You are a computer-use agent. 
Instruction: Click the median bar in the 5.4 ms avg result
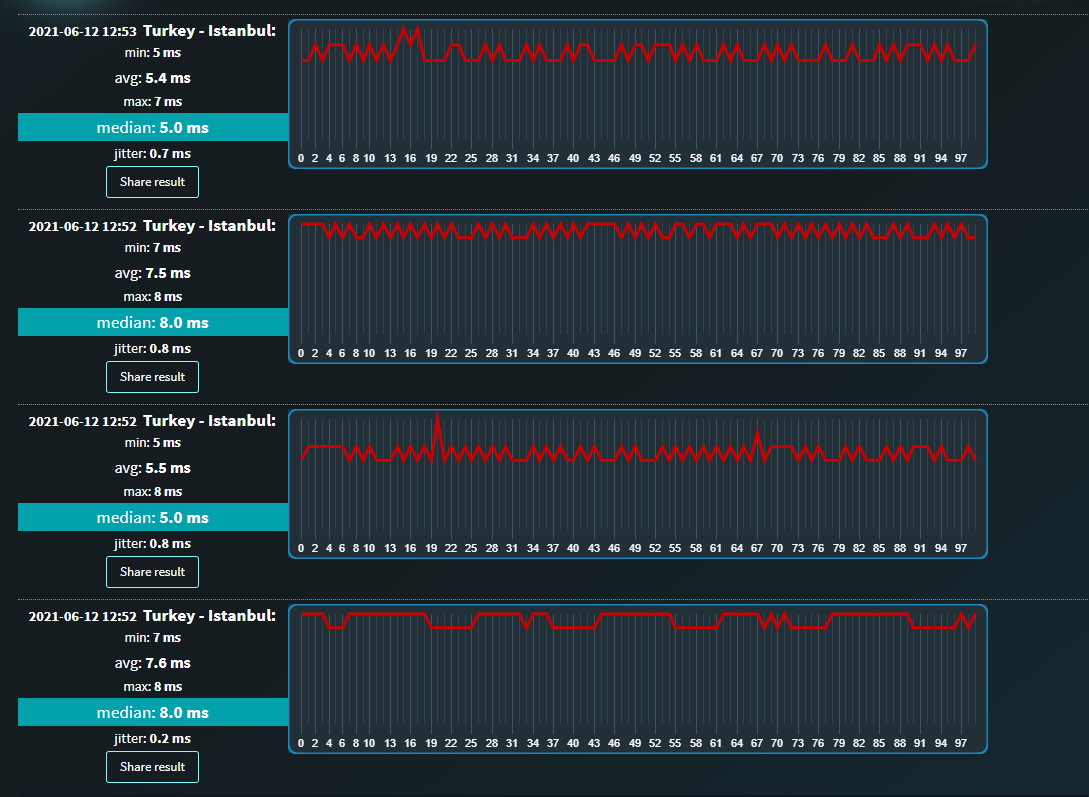(153, 128)
